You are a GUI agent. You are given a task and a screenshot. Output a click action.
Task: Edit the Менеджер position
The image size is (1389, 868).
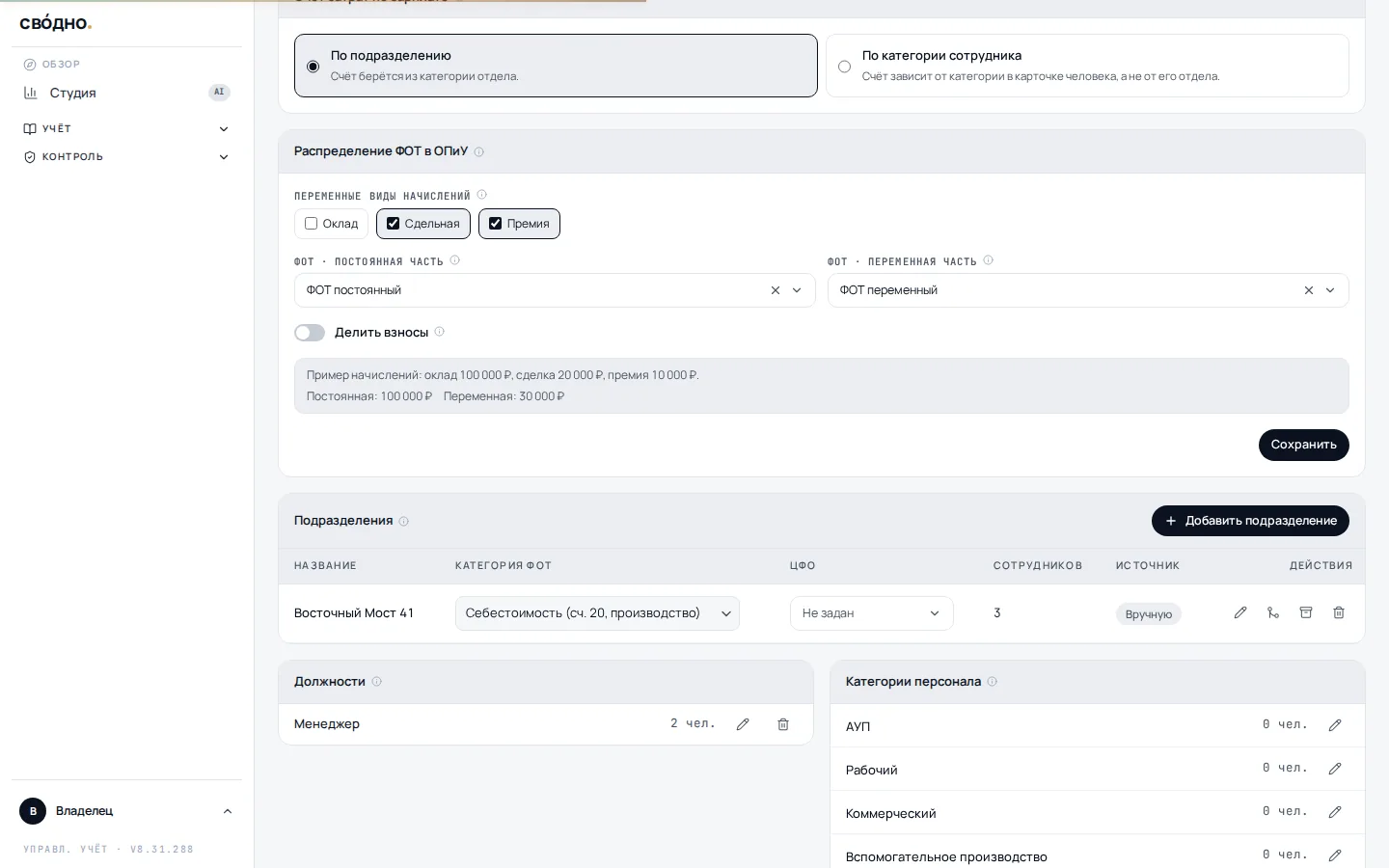click(x=743, y=724)
